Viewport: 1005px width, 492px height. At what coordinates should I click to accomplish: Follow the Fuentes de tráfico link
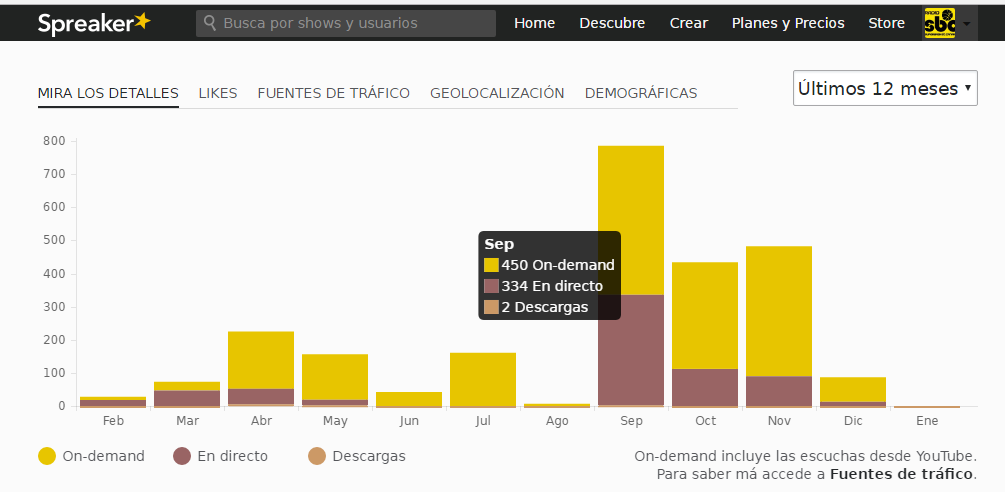tap(901, 474)
